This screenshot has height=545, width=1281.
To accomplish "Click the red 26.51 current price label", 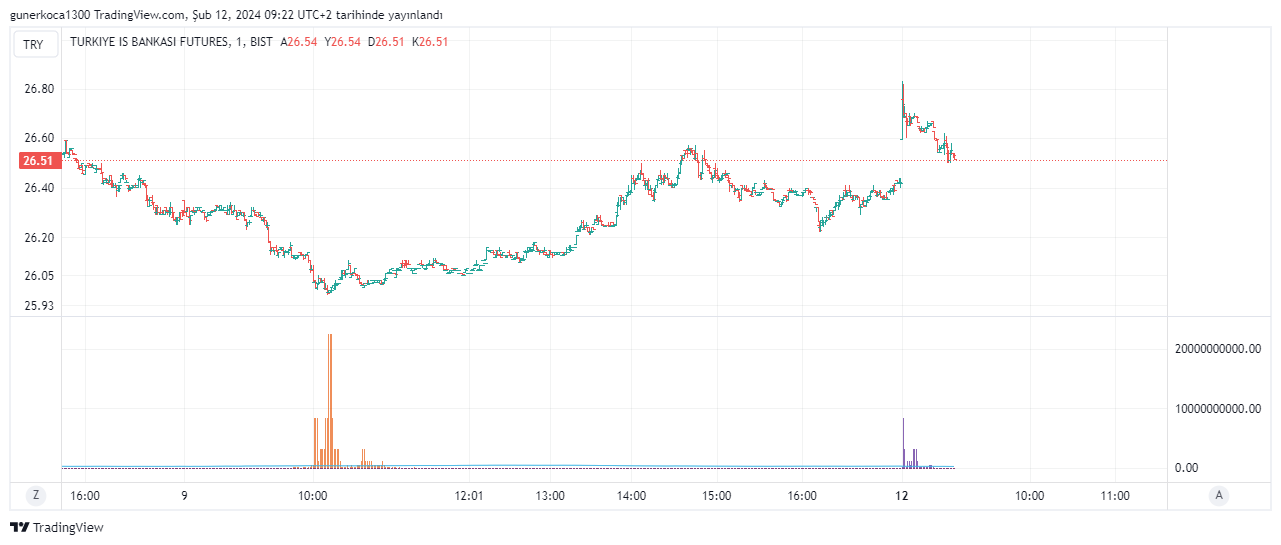I will tap(38, 161).
